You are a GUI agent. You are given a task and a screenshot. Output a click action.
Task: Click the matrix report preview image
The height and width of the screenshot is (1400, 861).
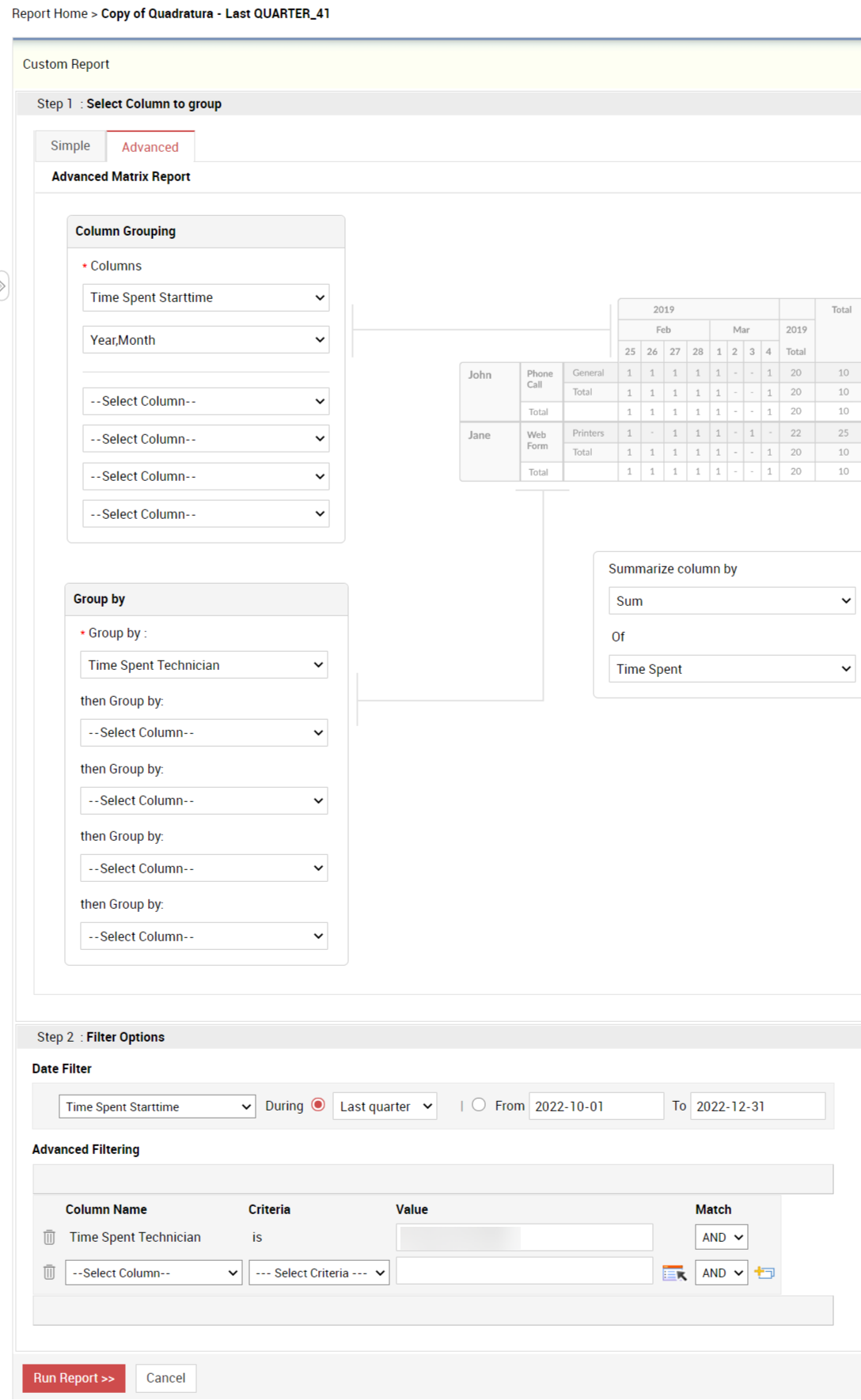coord(660,390)
